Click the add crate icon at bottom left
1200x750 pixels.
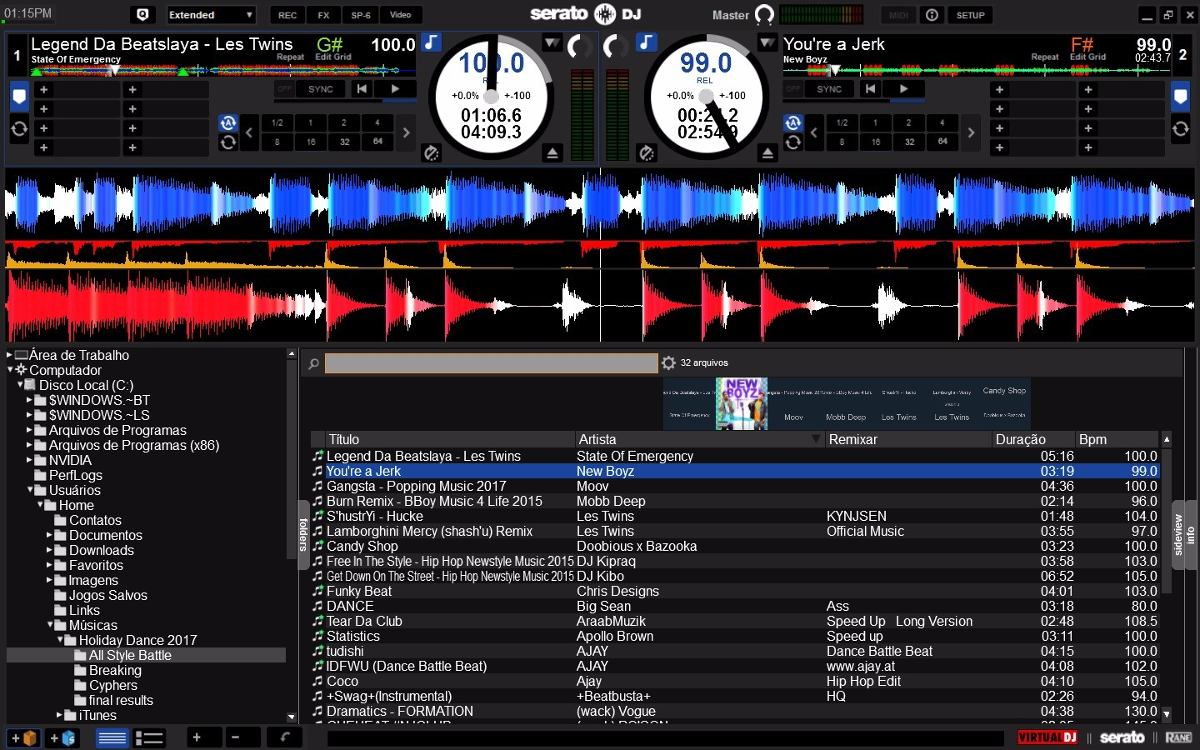click(x=24, y=738)
